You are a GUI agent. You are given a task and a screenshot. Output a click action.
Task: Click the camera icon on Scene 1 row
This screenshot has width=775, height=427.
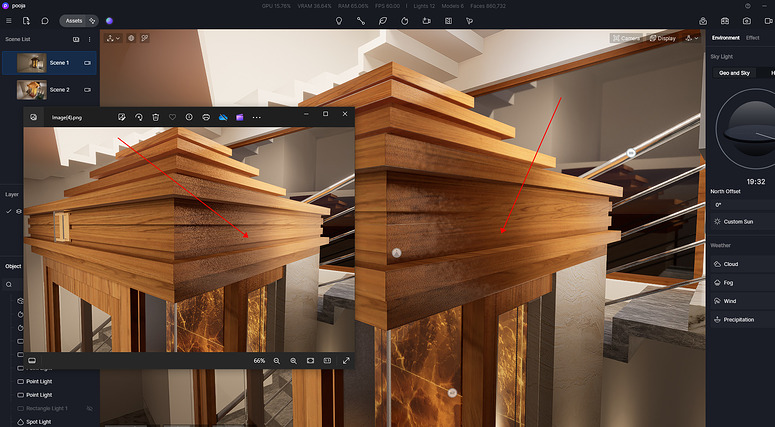coord(87,63)
